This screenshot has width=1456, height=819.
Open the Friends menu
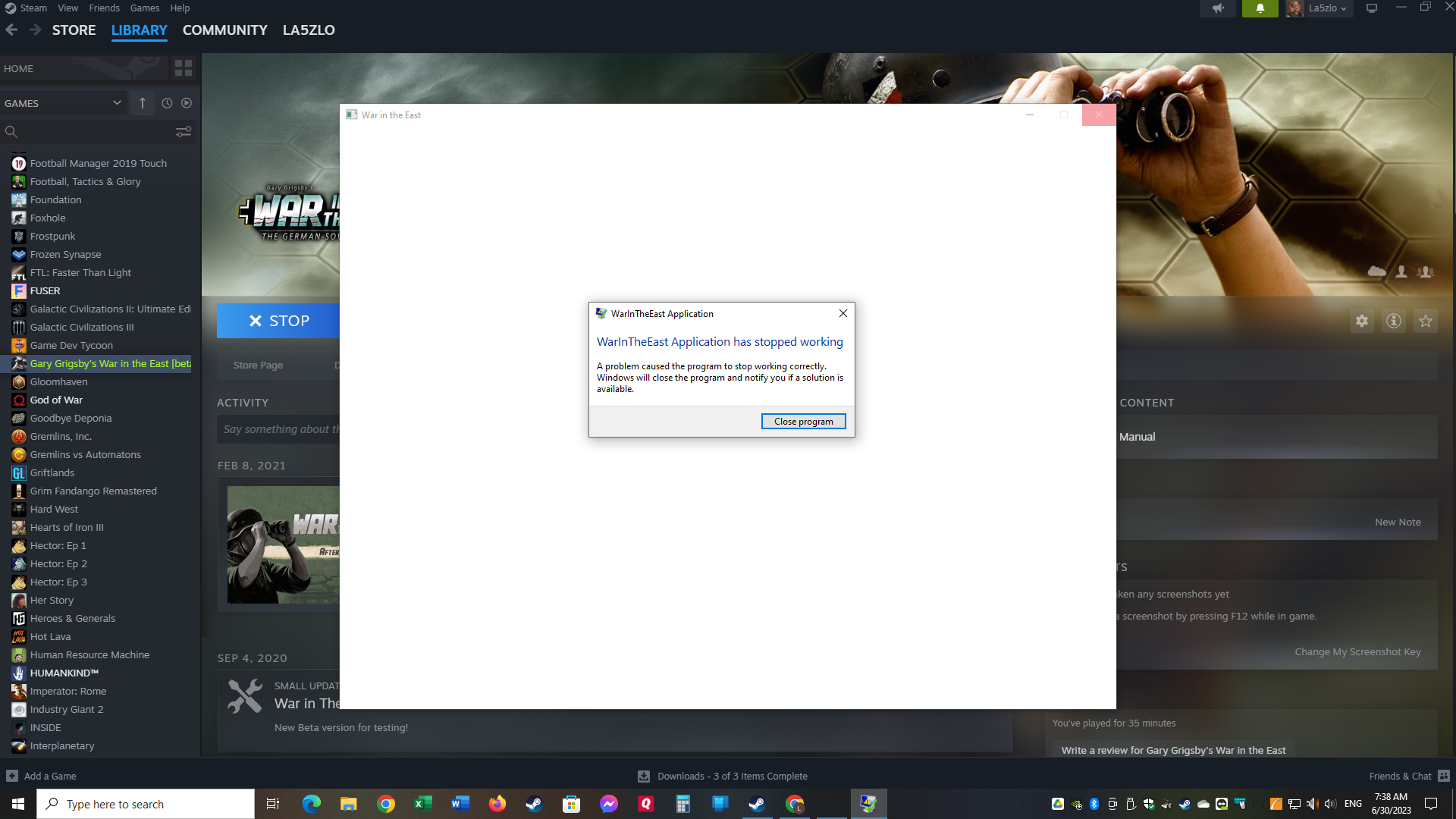pyautogui.click(x=104, y=8)
